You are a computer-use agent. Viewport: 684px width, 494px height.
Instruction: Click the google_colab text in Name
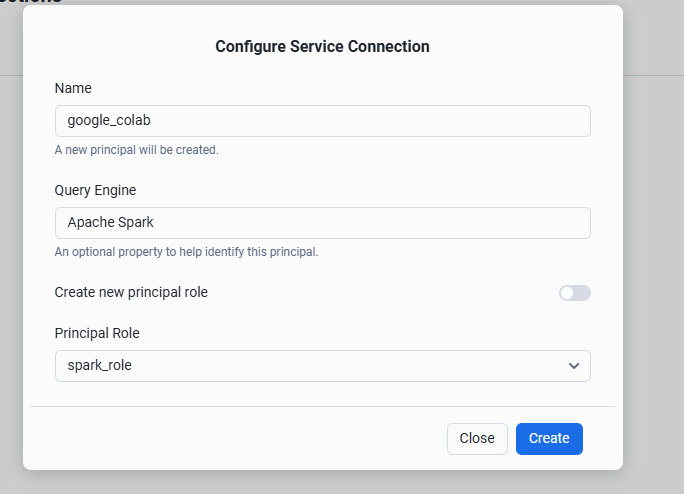click(108, 121)
